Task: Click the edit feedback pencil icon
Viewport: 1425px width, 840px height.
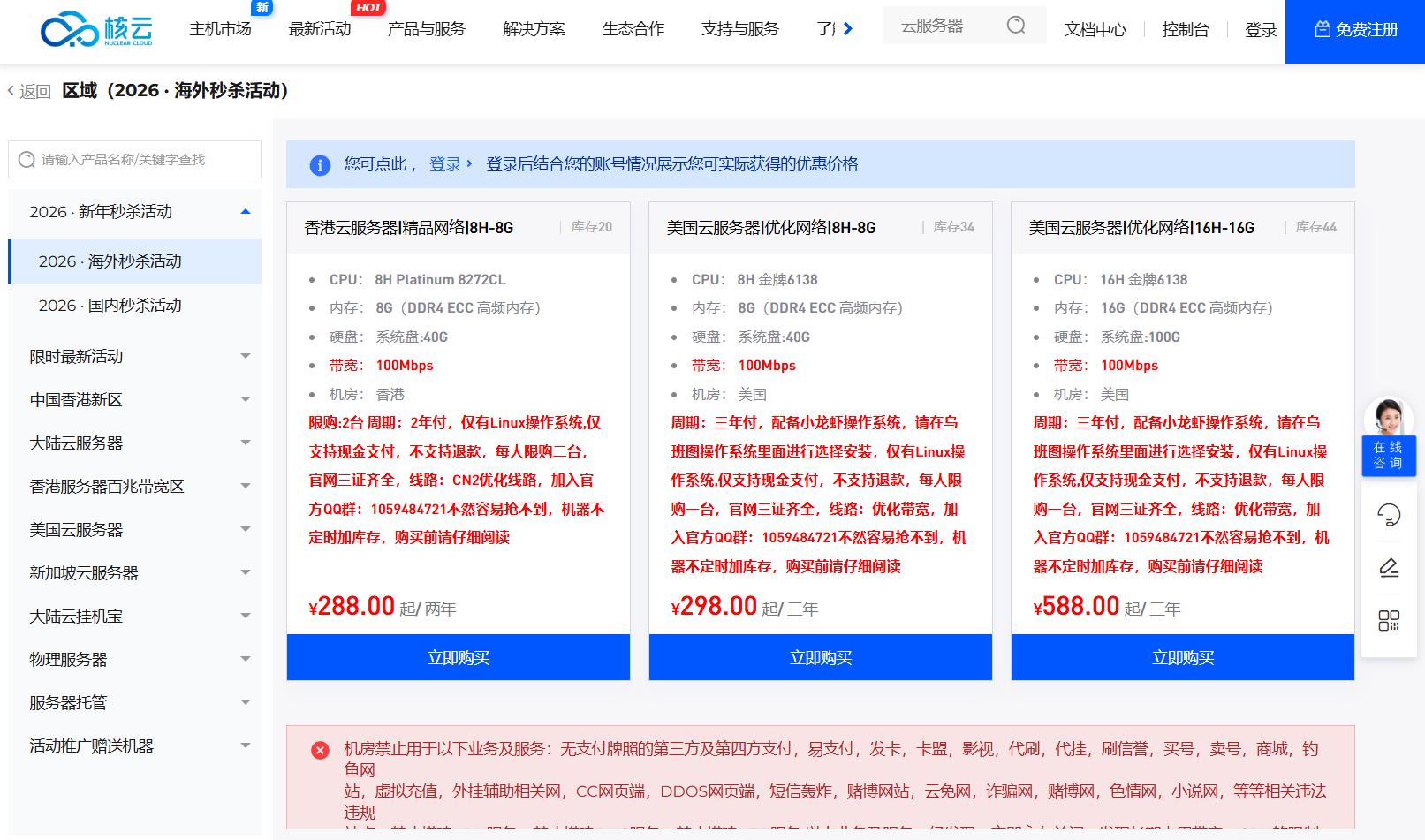Action: tap(1389, 567)
